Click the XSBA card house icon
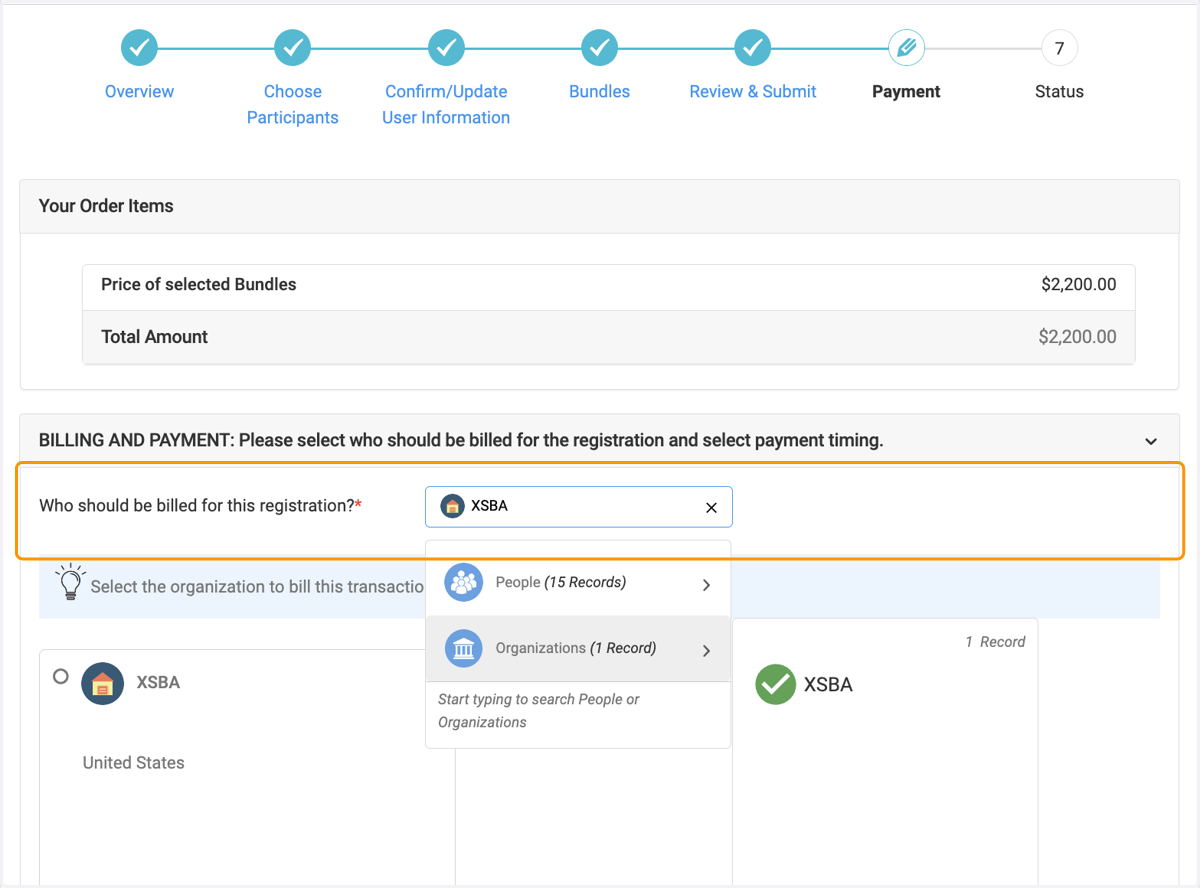 coord(102,684)
